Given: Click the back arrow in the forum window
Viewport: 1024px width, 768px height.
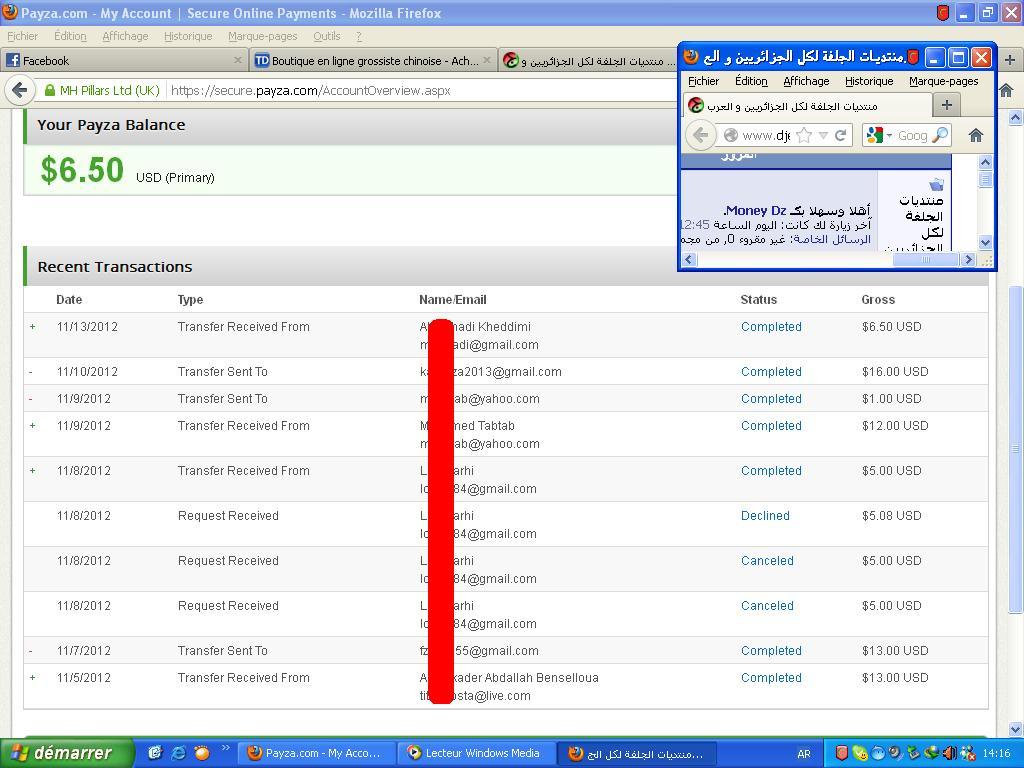Looking at the screenshot, I should click(x=700, y=135).
